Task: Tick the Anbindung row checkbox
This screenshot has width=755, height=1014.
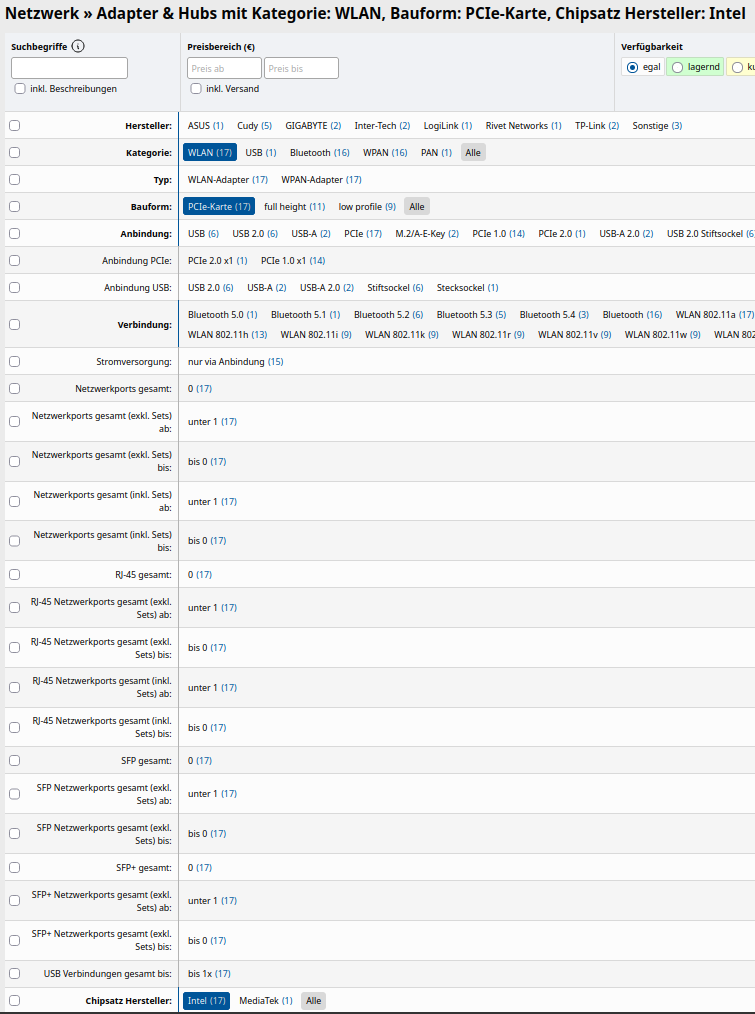Action: (x=15, y=233)
